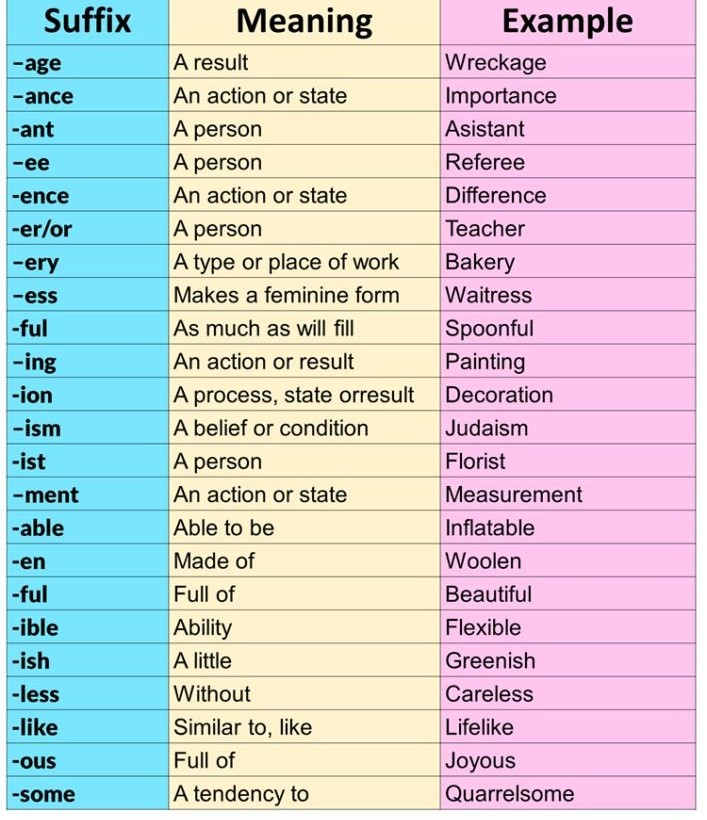
Task: Click the Example column header
Action: (566, 21)
